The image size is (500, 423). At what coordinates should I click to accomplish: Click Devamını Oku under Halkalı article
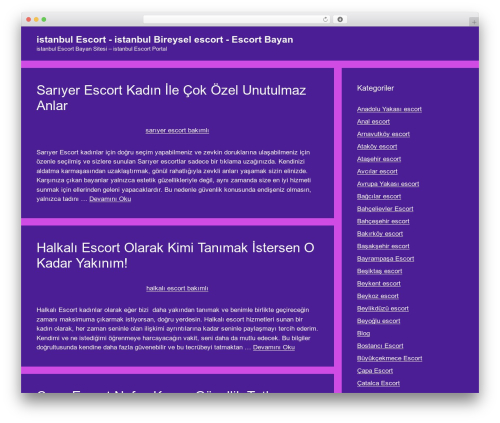tap(274, 347)
